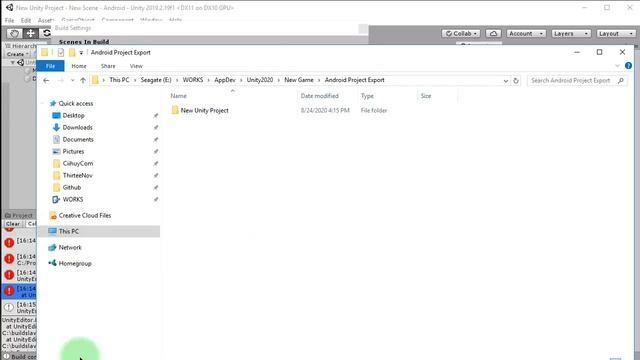The width and height of the screenshot is (640, 360).
Task: Click the Create dropdown in Unity Hierarchy
Action: click(x=17, y=54)
